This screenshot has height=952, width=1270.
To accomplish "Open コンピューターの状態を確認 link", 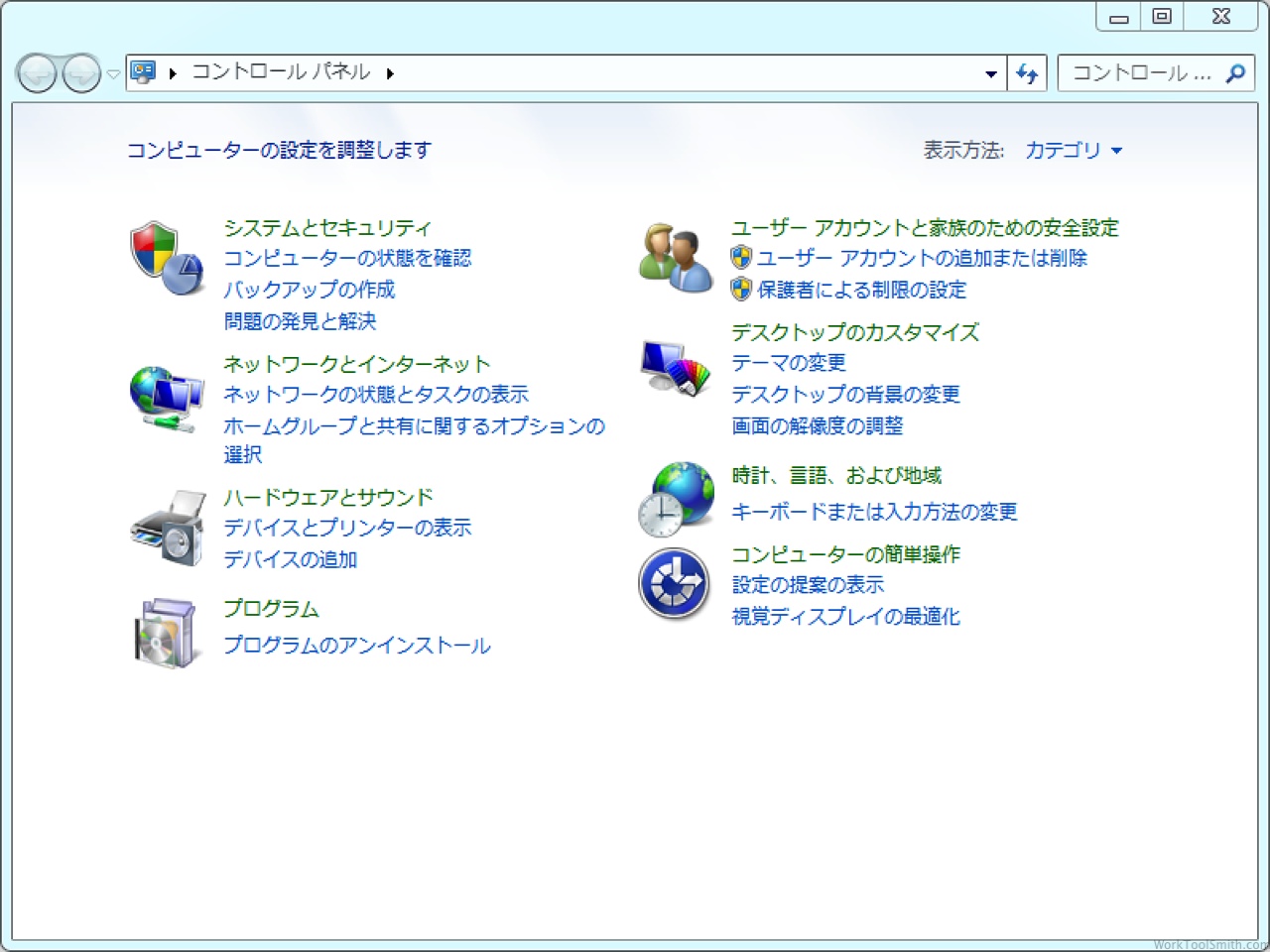I will tap(347, 258).
